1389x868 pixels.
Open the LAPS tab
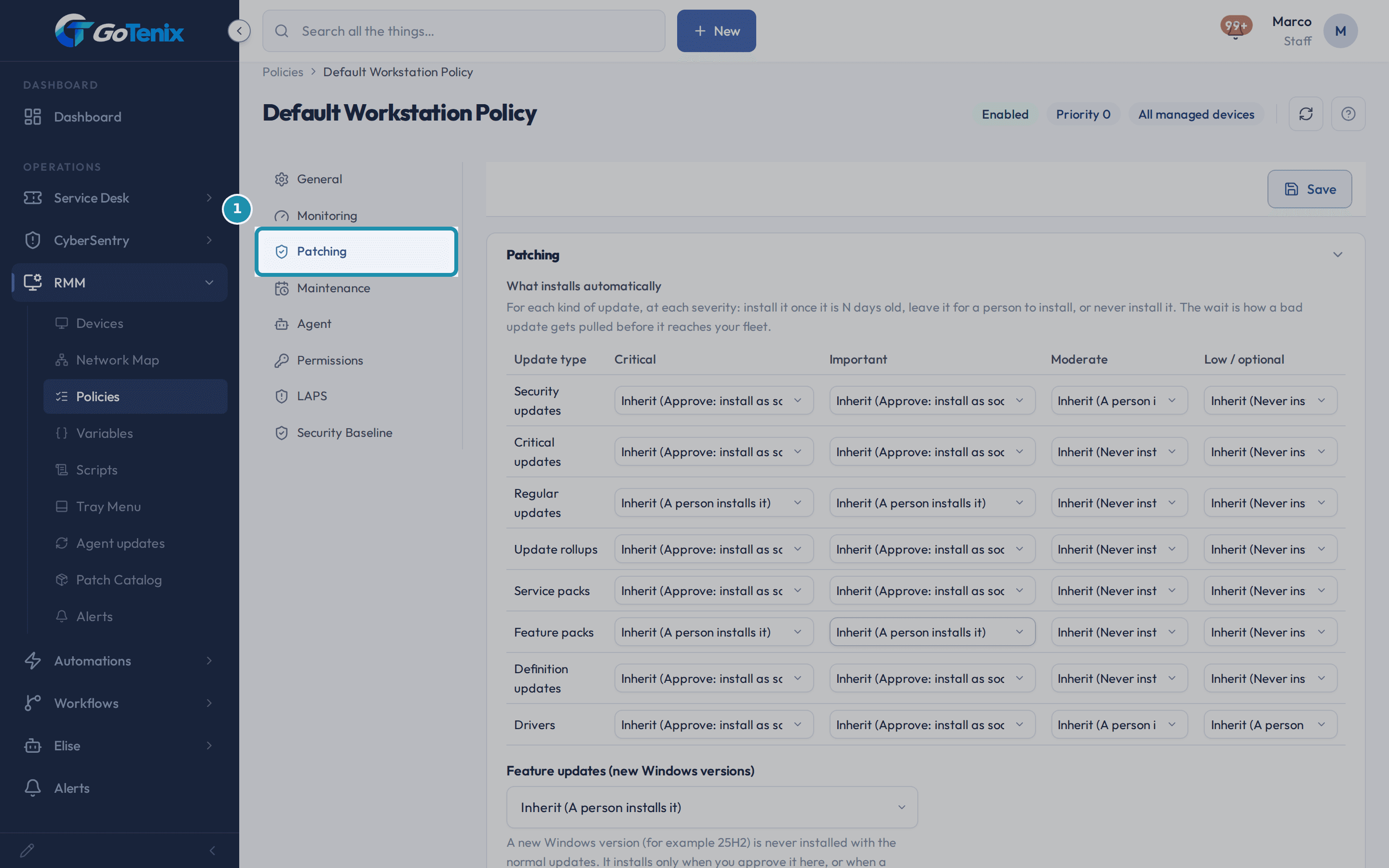click(x=356, y=396)
